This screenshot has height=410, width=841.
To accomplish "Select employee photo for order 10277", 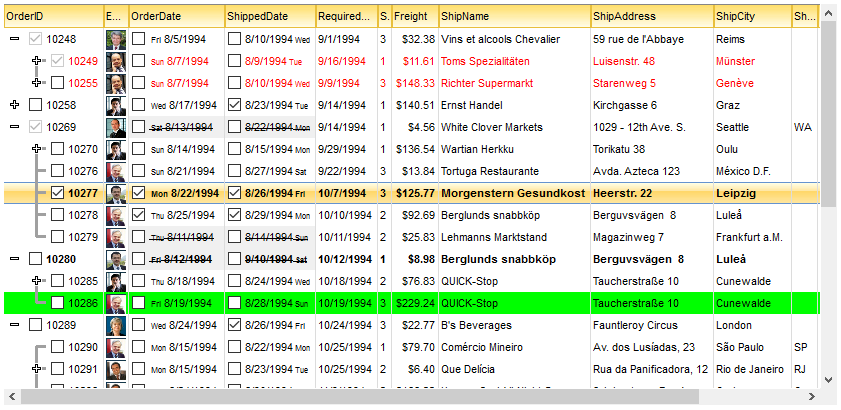I will pos(116,193).
